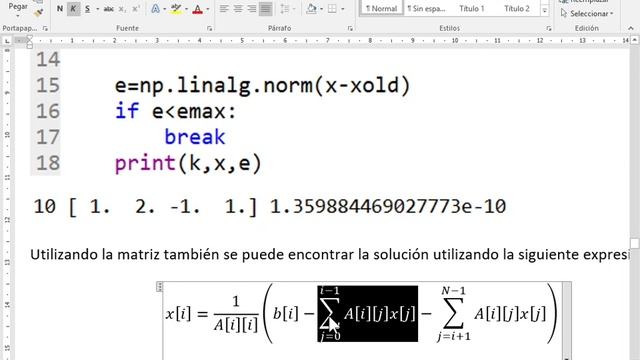This screenshot has height=360, width=640.
Task: Apply text effects (outlined A) icon
Action: [x=156, y=9]
